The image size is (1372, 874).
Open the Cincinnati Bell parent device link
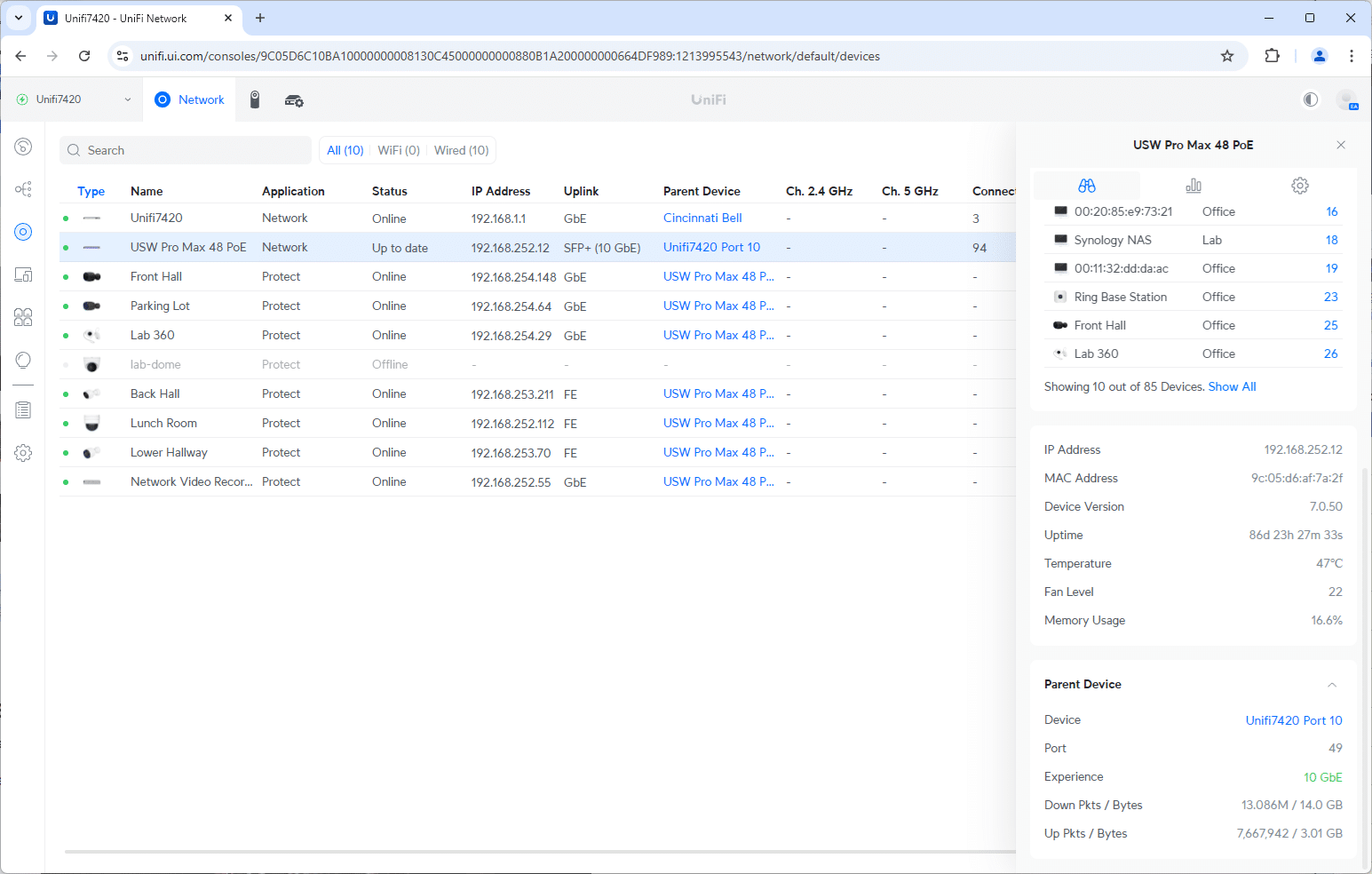702,218
